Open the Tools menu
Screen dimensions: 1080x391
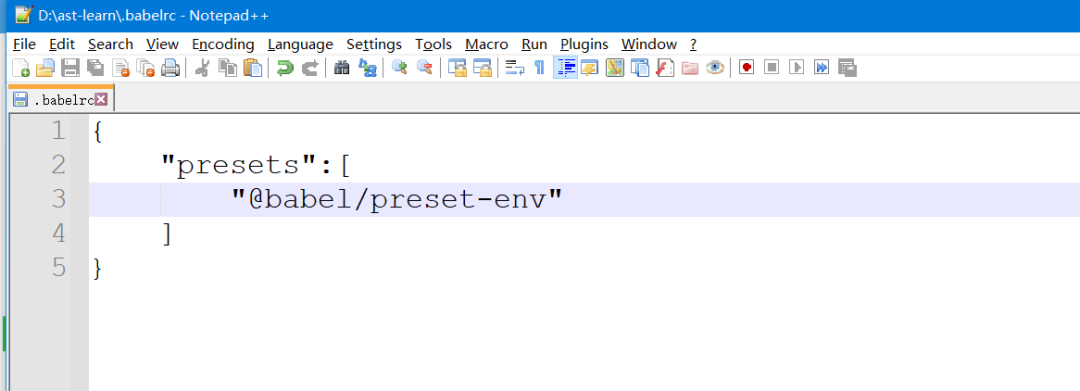433,44
